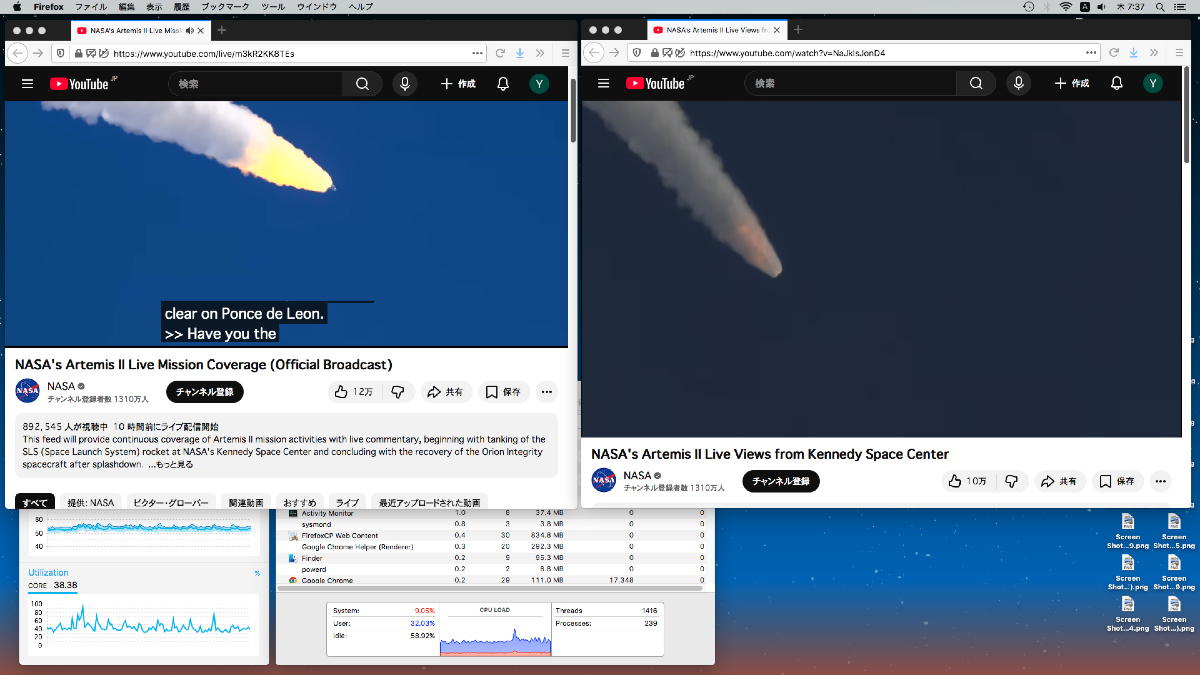Click 共有 share under Live Views video
Screen dimensions: 1200x675
point(1060,481)
